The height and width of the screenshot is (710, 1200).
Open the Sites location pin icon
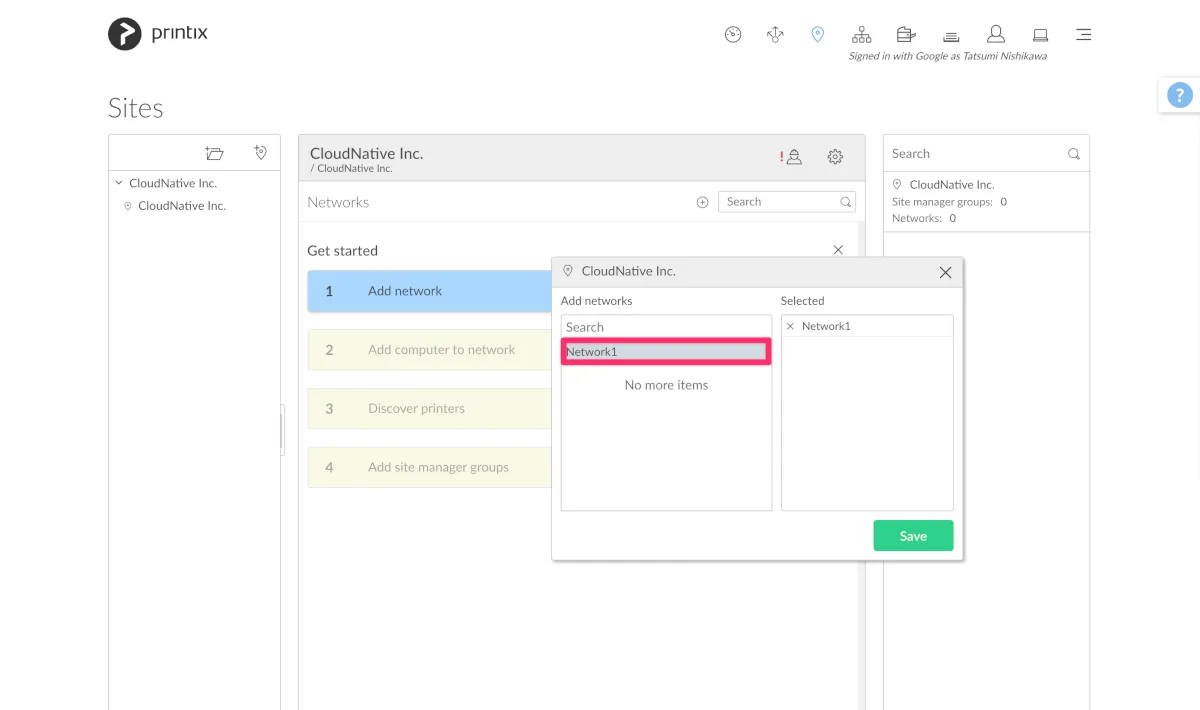click(x=818, y=35)
